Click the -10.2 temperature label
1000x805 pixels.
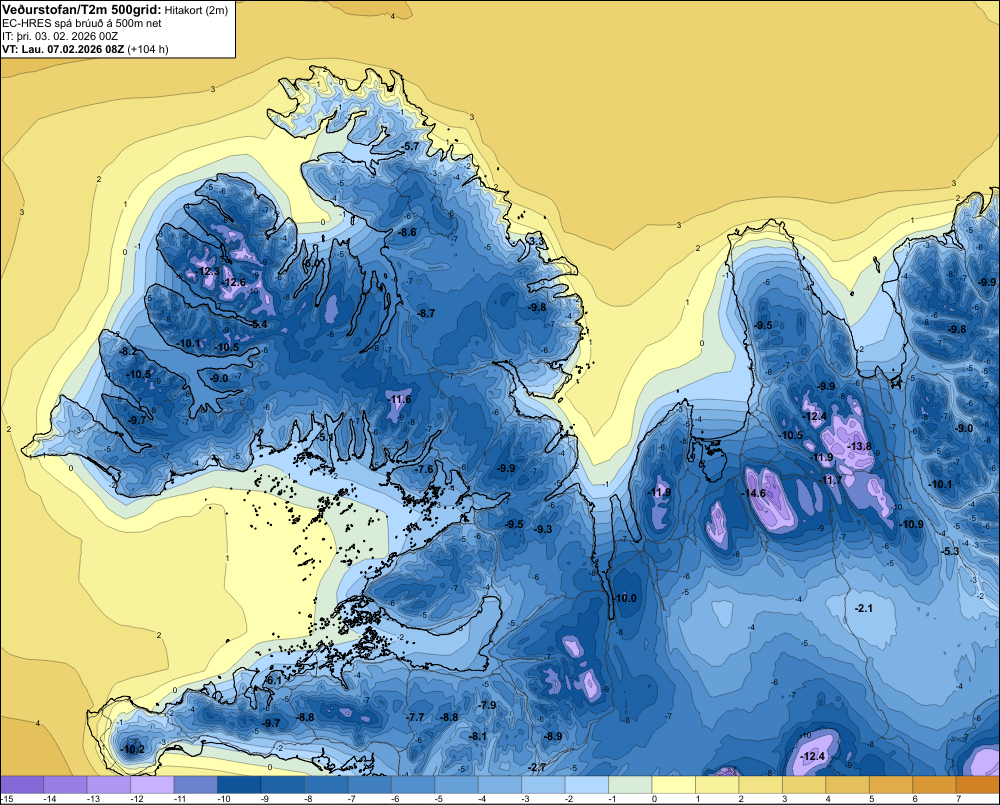pos(132,750)
